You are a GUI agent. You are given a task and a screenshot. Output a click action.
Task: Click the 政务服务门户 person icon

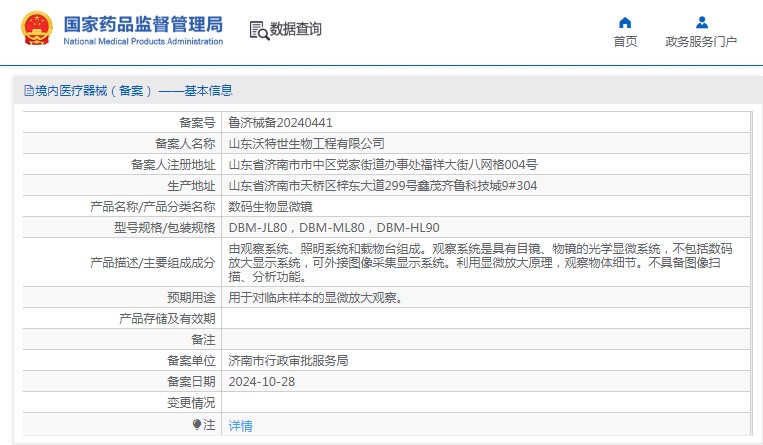tap(701, 22)
